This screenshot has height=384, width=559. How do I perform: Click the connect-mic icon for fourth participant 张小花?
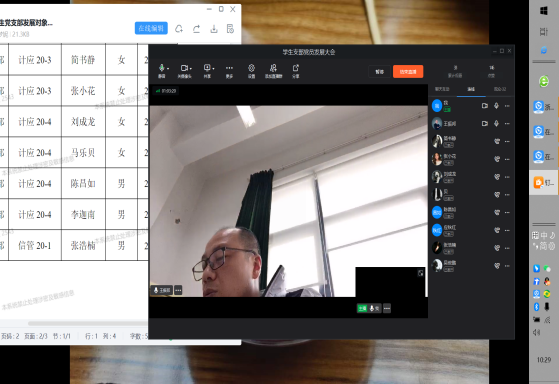[497, 159]
